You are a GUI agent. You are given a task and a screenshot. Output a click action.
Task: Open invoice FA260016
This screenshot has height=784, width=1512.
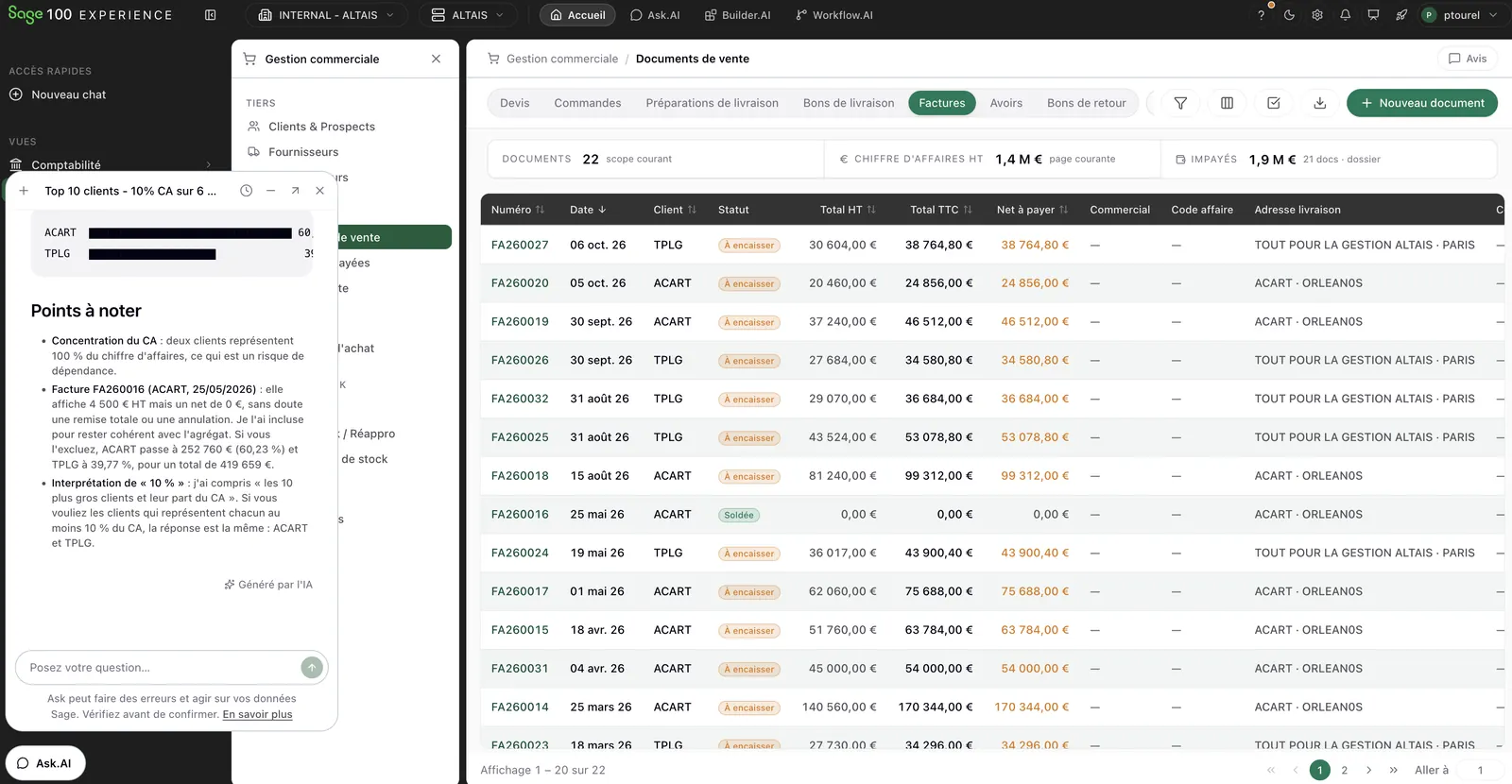tap(520, 515)
